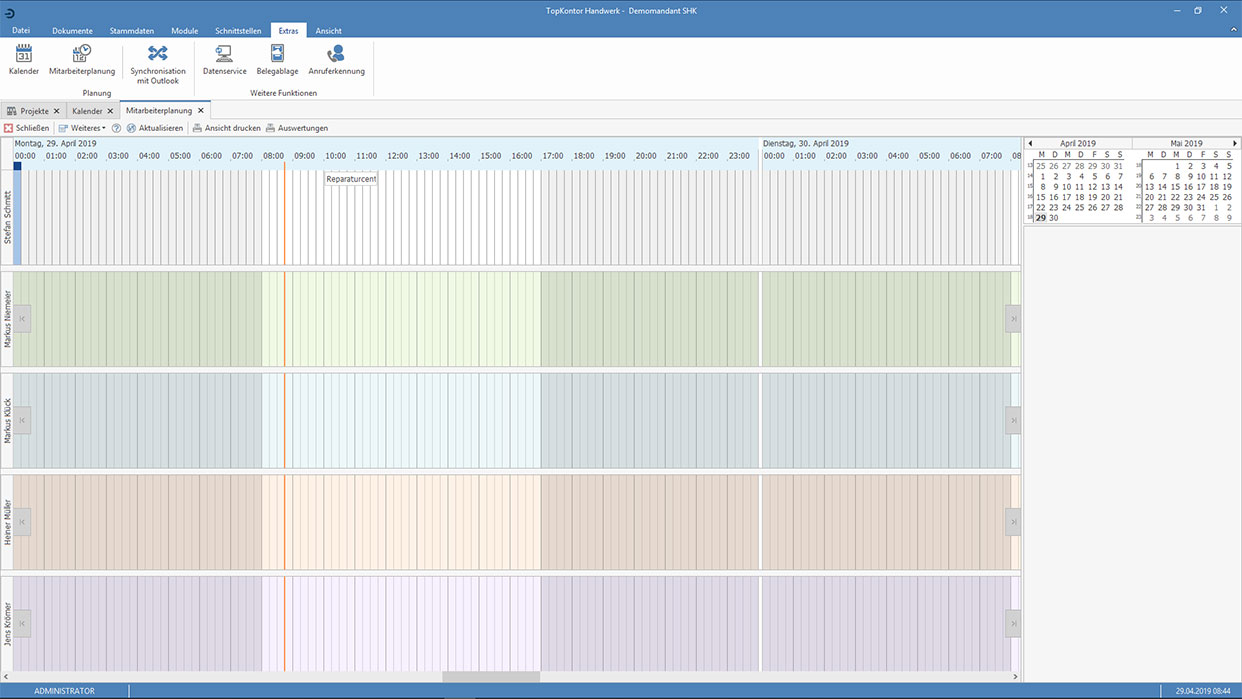
Task: Open the April 2019 month header
Action: [x=1078, y=144]
